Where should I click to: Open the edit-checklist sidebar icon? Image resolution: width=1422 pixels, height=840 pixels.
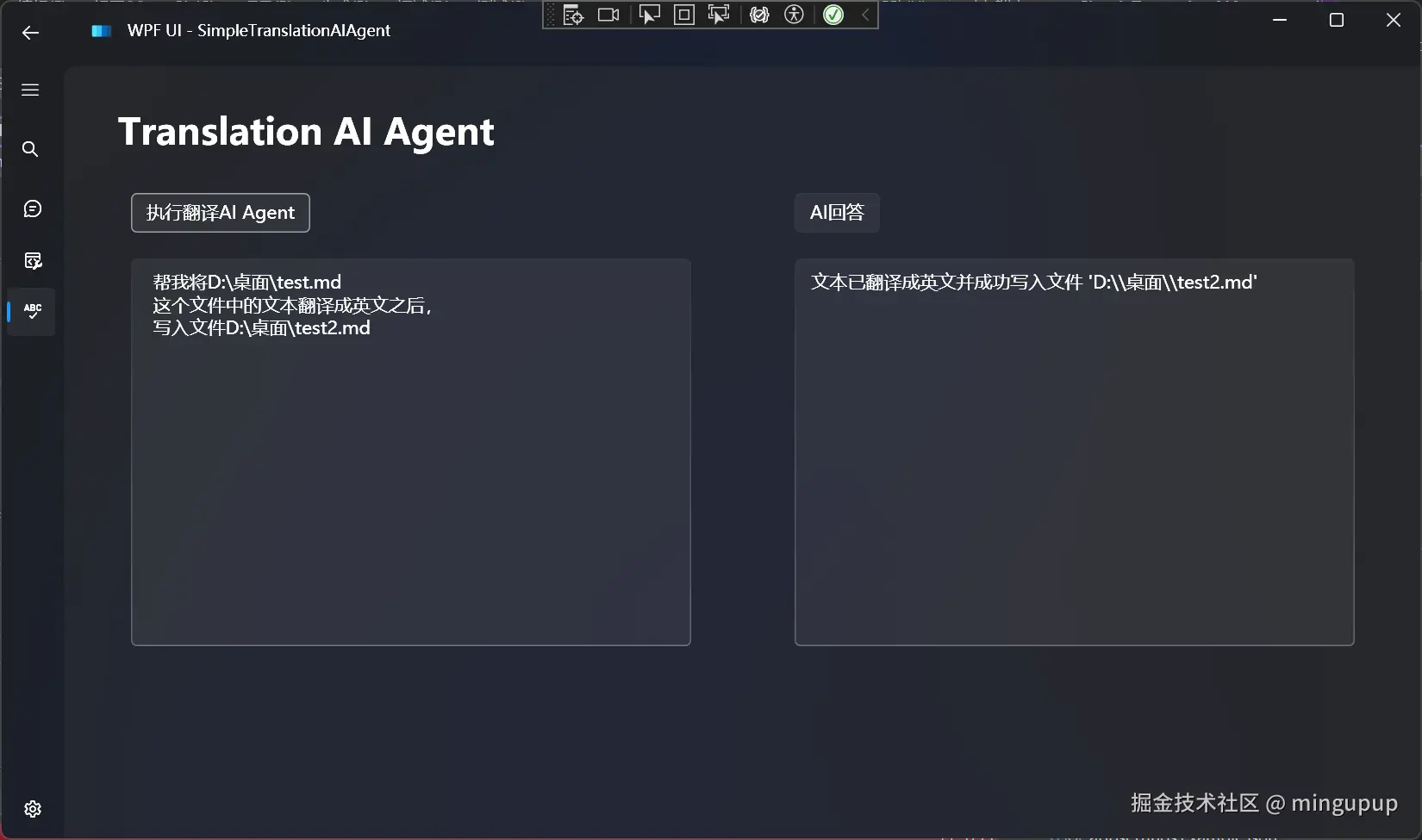[x=33, y=261]
